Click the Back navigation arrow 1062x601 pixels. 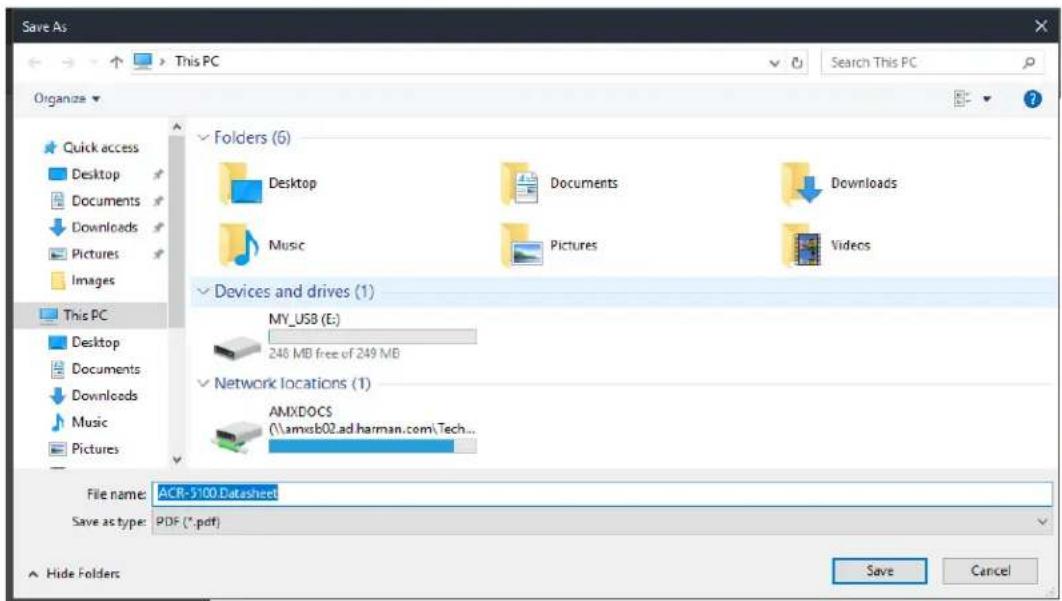pyautogui.click(x=35, y=63)
